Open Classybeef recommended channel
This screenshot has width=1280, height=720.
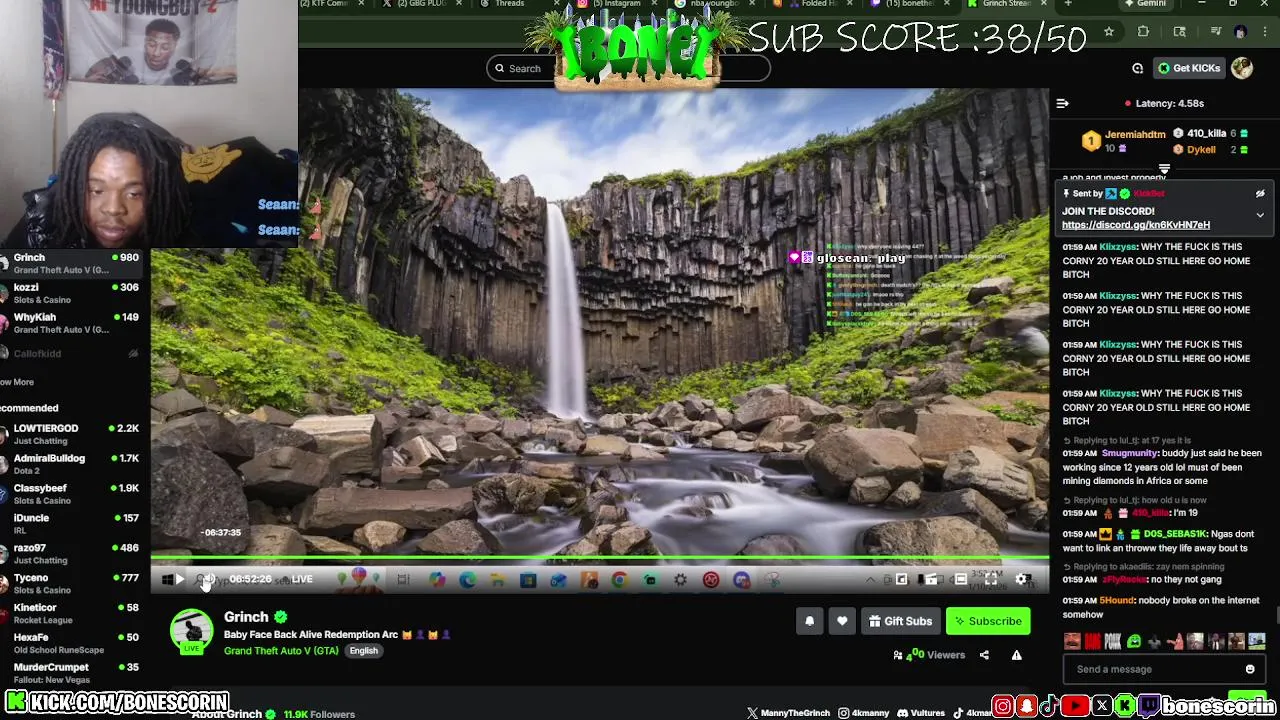(70, 494)
